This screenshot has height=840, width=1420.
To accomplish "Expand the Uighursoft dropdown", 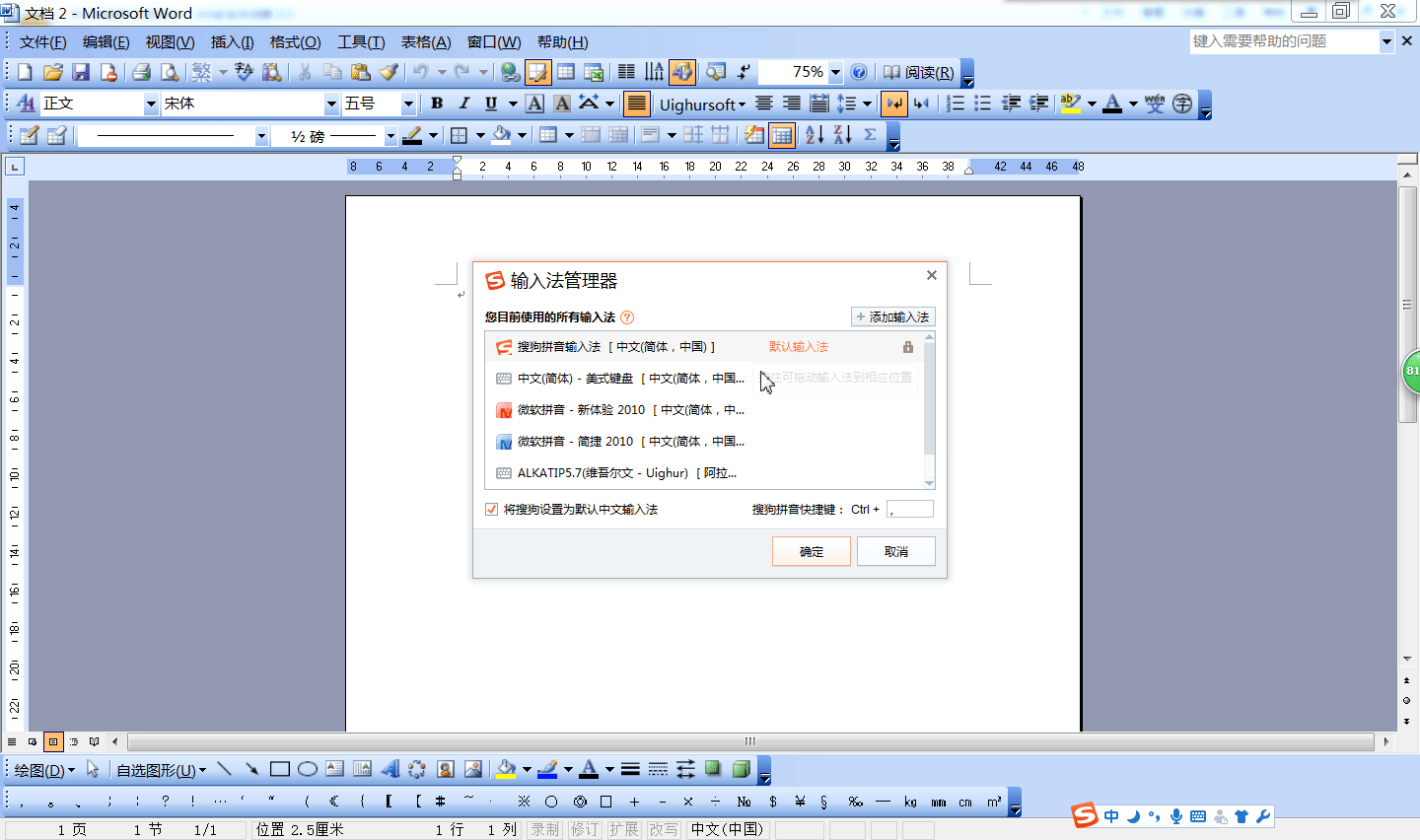I will click(x=702, y=104).
